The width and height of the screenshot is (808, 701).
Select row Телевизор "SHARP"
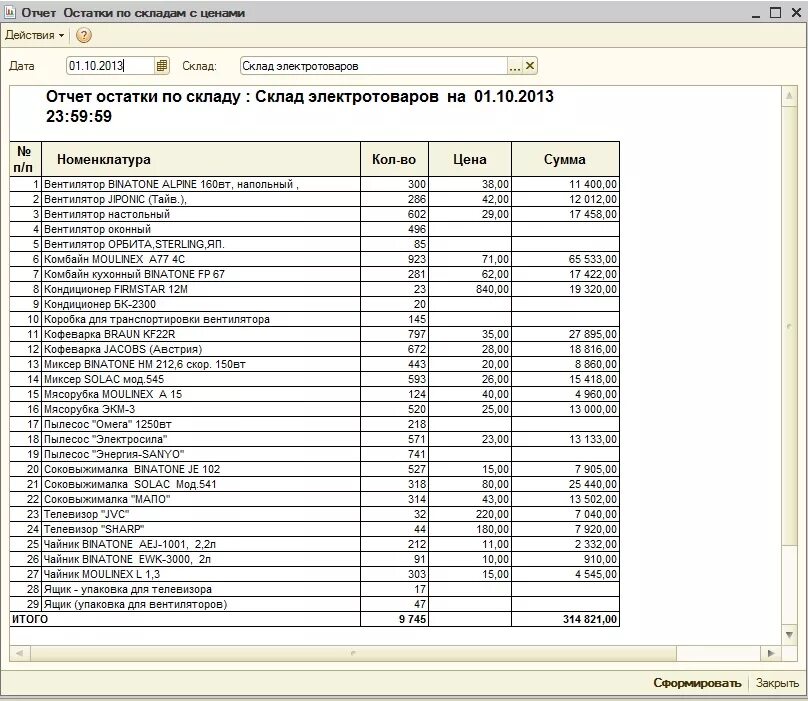tap(314, 529)
